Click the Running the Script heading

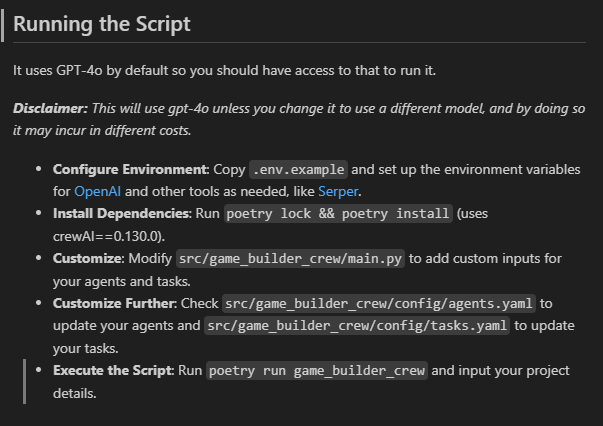coord(102,24)
